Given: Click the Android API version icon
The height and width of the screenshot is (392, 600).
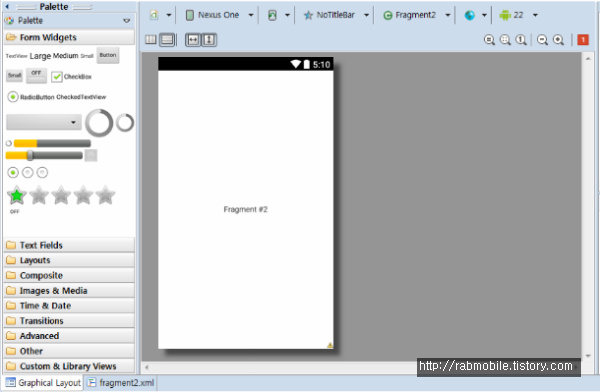Looking at the screenshot, I should pos(505,15).
